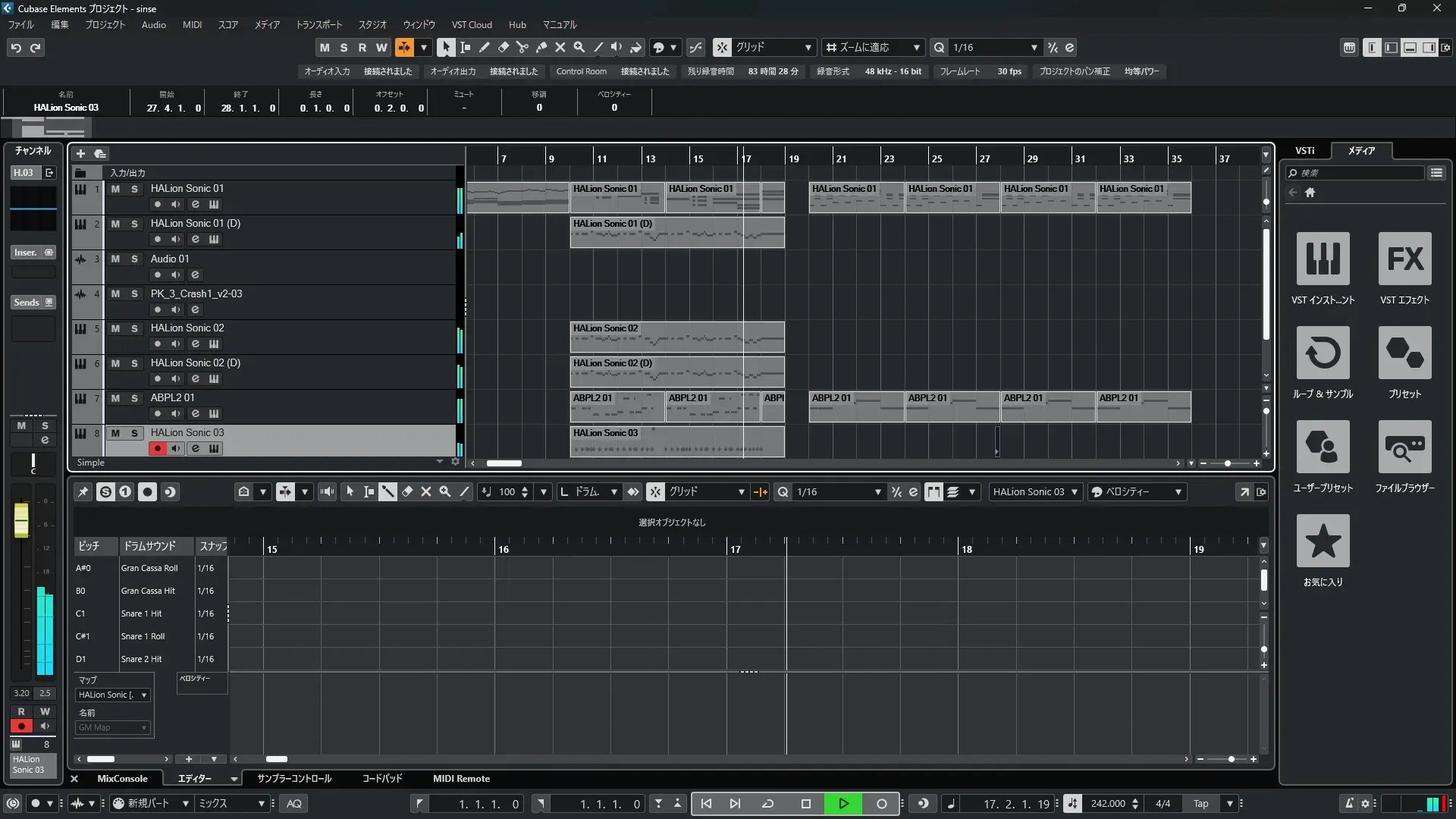Solo the ABPL2 01 track
Image resolution: width=1456 pixels, height=819 pixels.
[134, 398]
